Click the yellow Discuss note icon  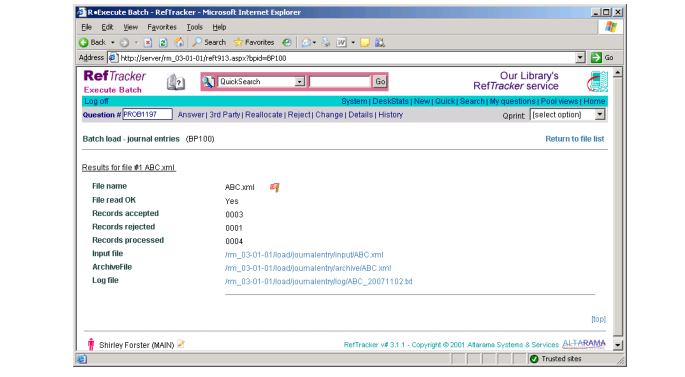[x=365, y=42]
